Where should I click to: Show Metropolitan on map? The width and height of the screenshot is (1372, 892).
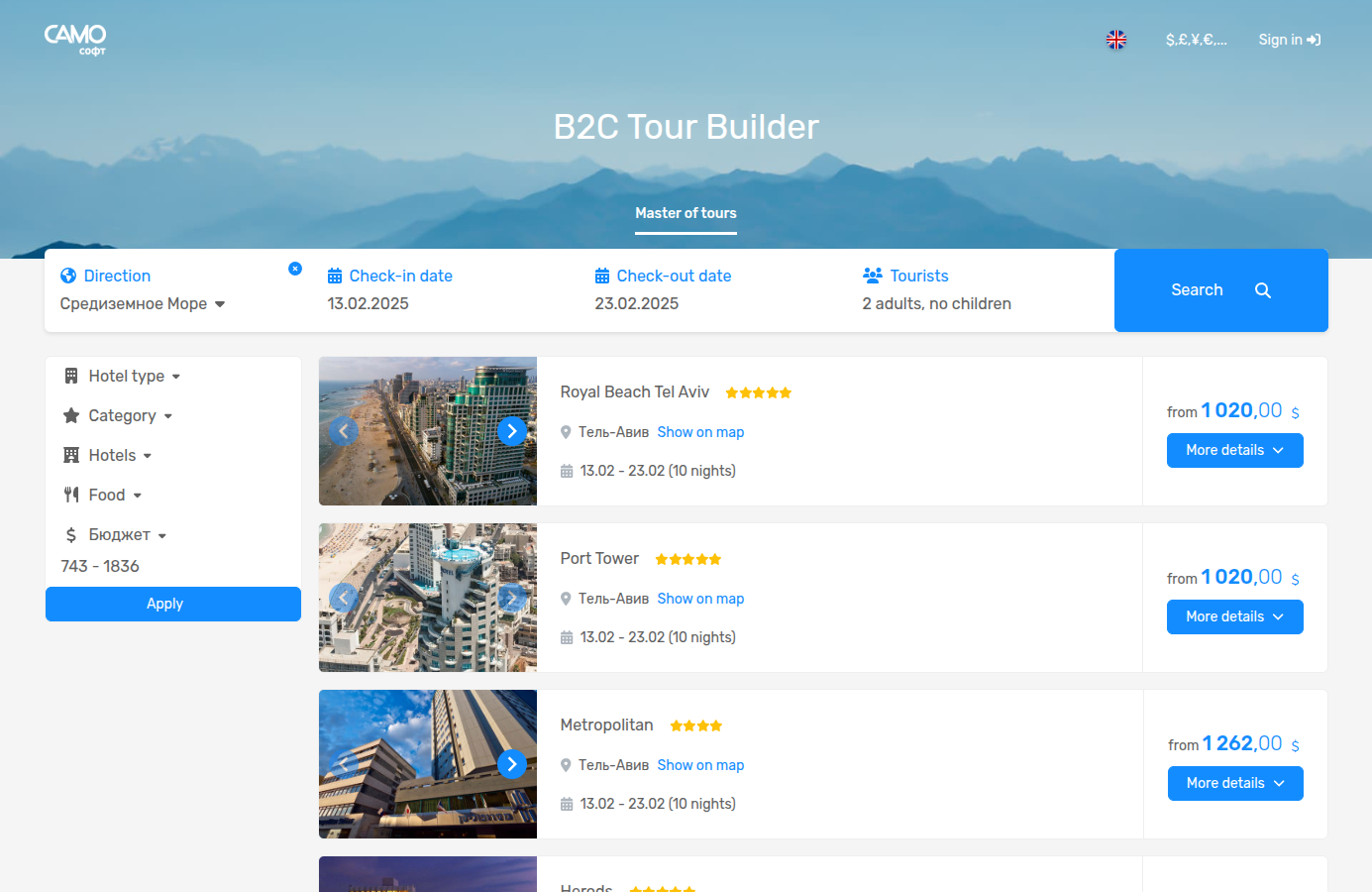[x=700, y=765]
